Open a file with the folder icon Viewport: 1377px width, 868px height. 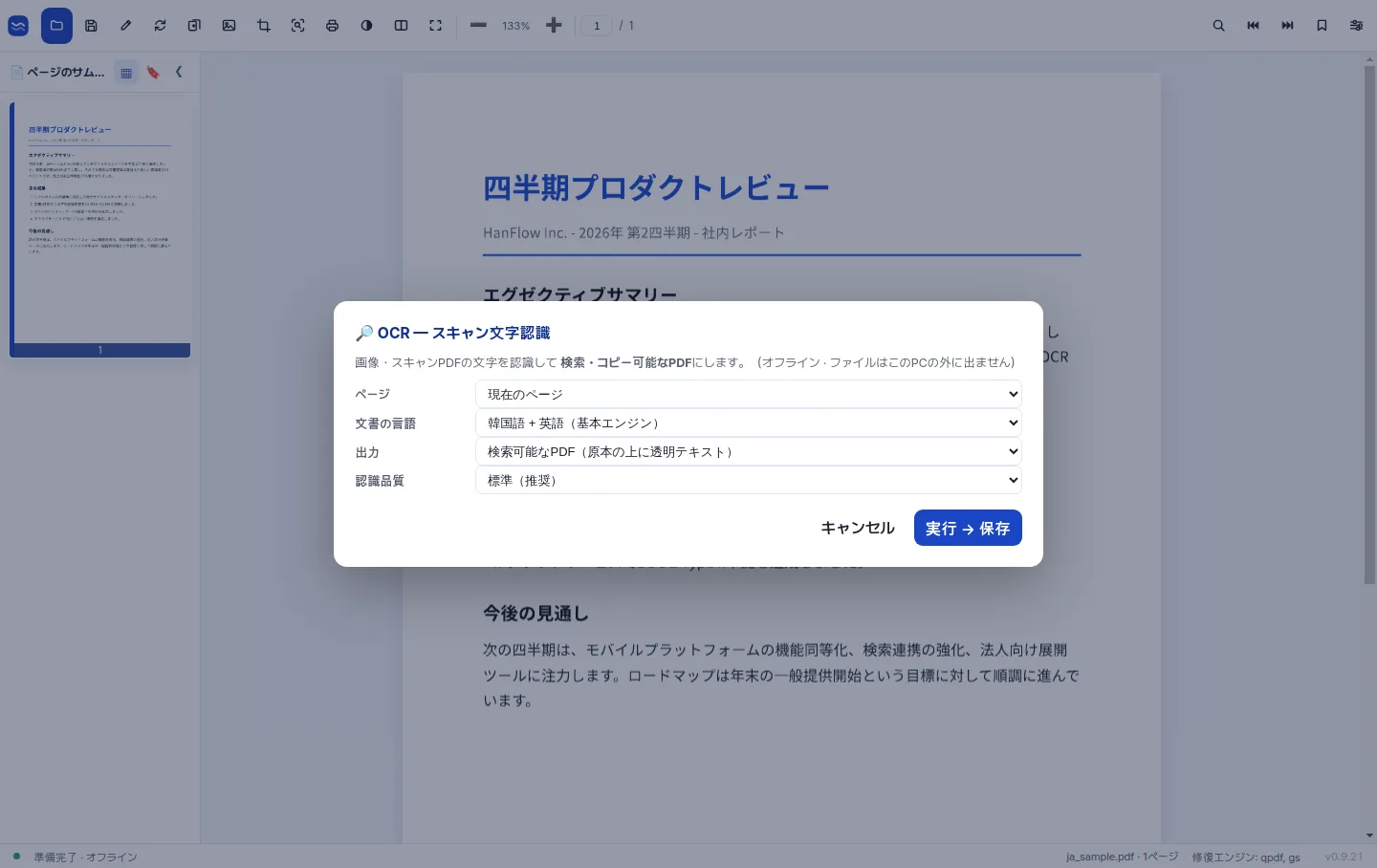pyautogui.click(x=56, y=26)
